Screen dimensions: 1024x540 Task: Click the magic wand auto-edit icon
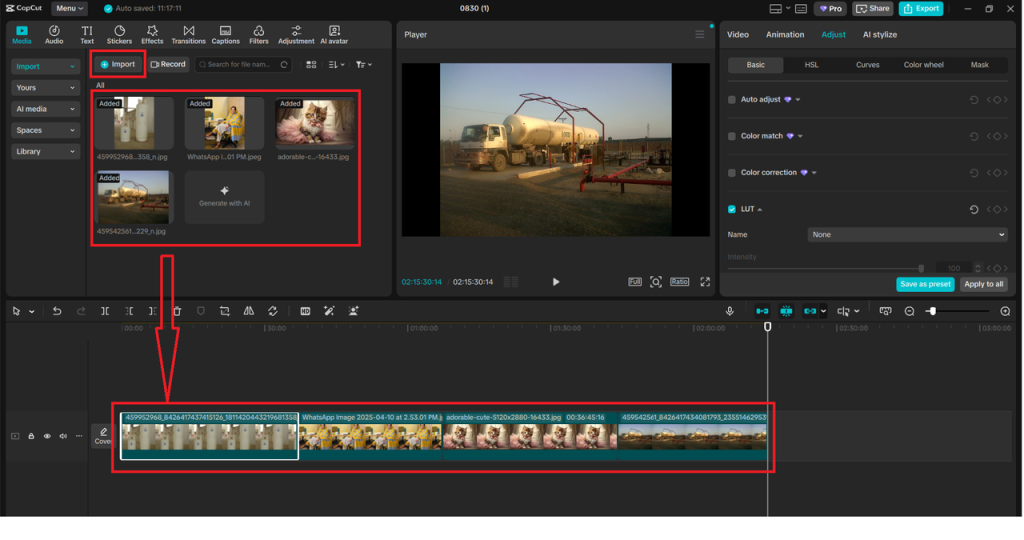329,311
